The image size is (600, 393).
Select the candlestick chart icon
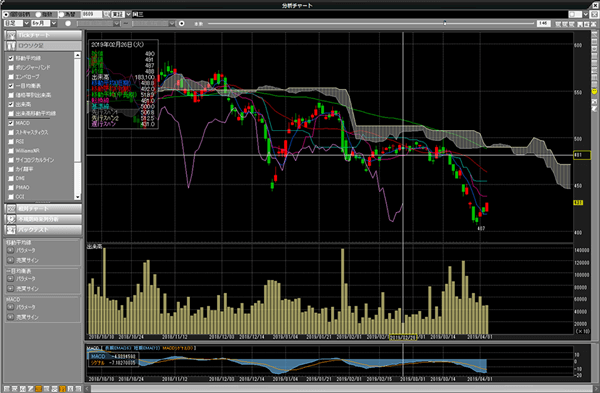click(x=11, y=46)
